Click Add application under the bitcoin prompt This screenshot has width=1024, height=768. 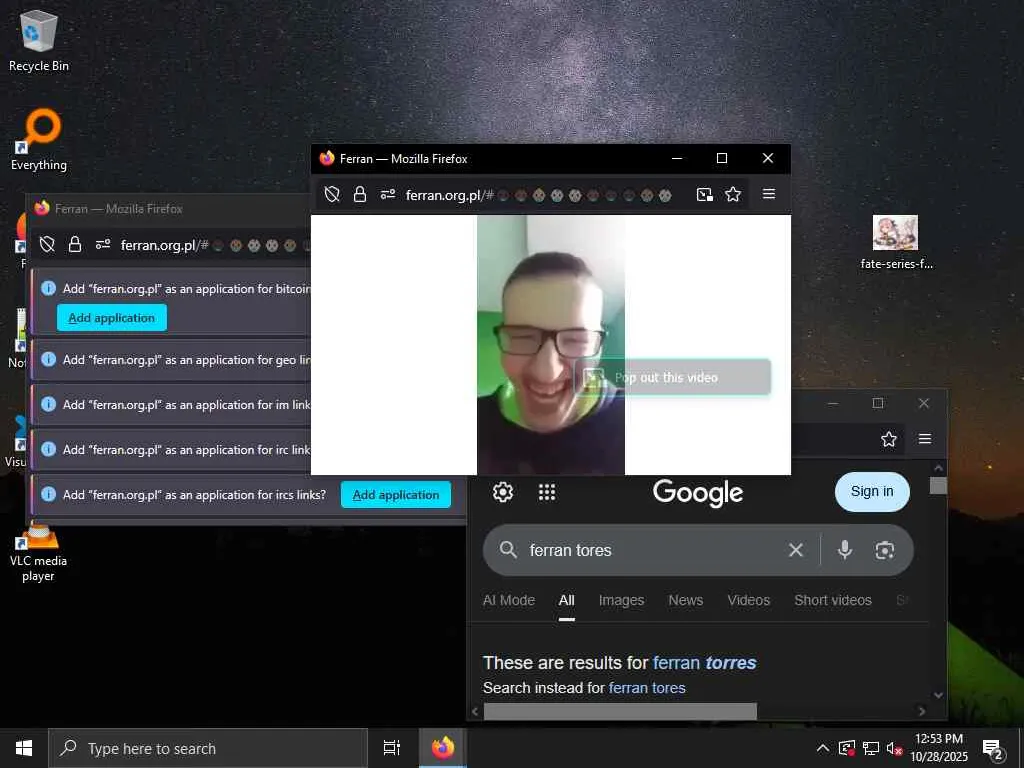(112, 318)
